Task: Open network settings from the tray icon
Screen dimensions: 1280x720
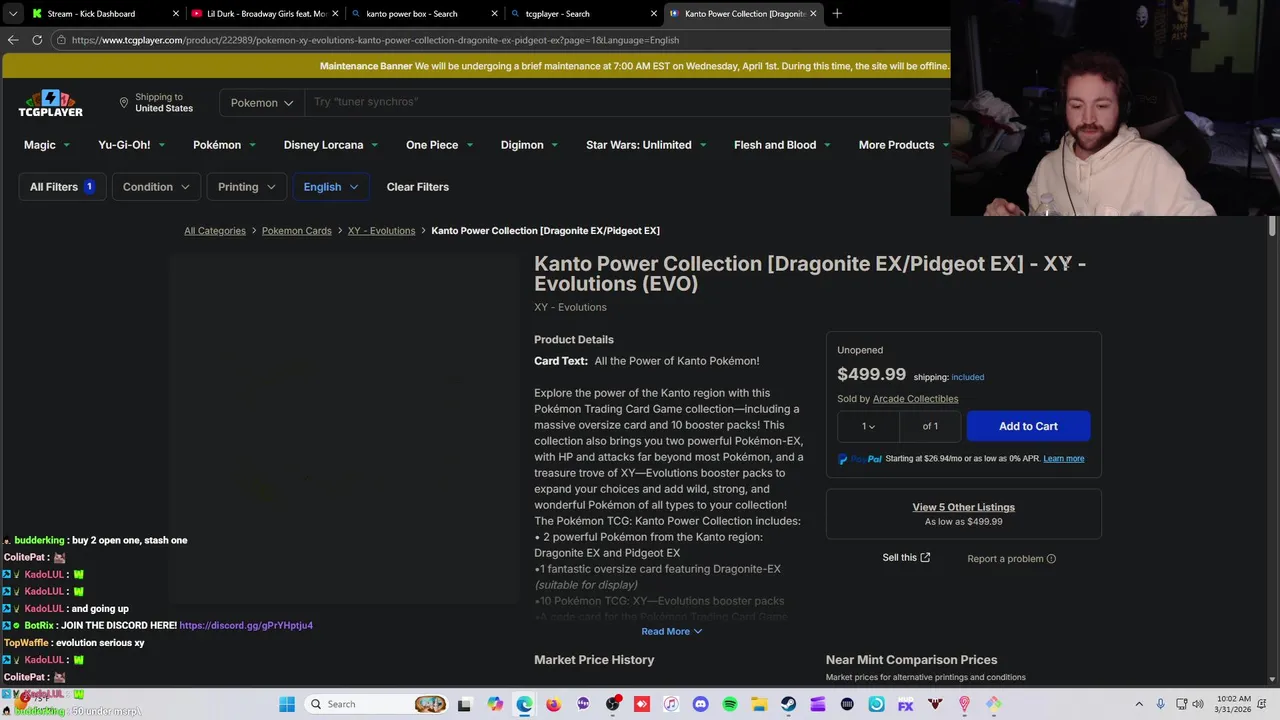Action: pyautogui.click(x=1182, y=704)
